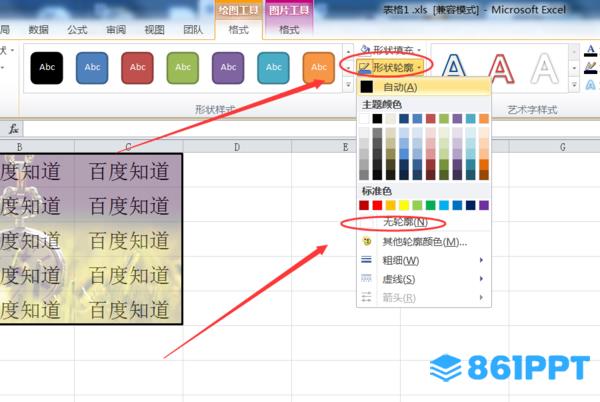This screenshot has height=402, width=600.
Task: Select 无轮廓(N) no outline option
Action: pyautogui.click(x=424, y=222)
